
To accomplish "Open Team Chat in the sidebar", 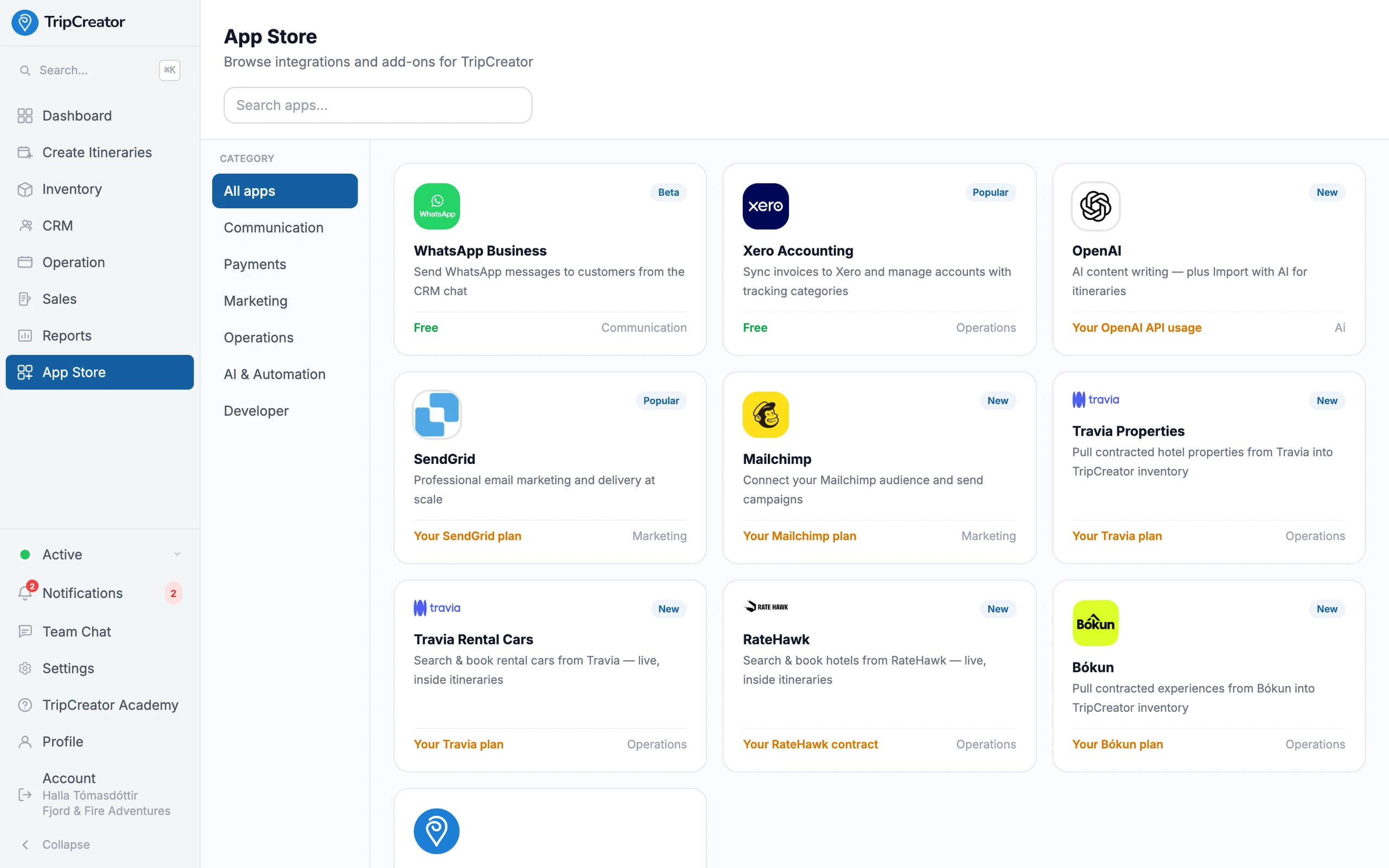I will click(x=100, y=631).
